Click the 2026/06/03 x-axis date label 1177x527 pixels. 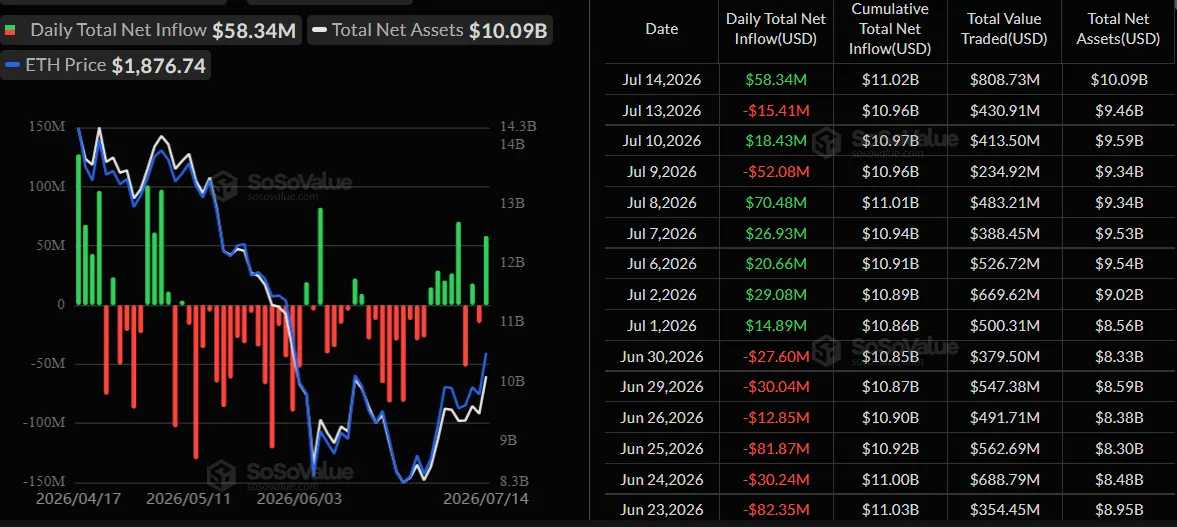pyautogui.click(x=294, y=498)
